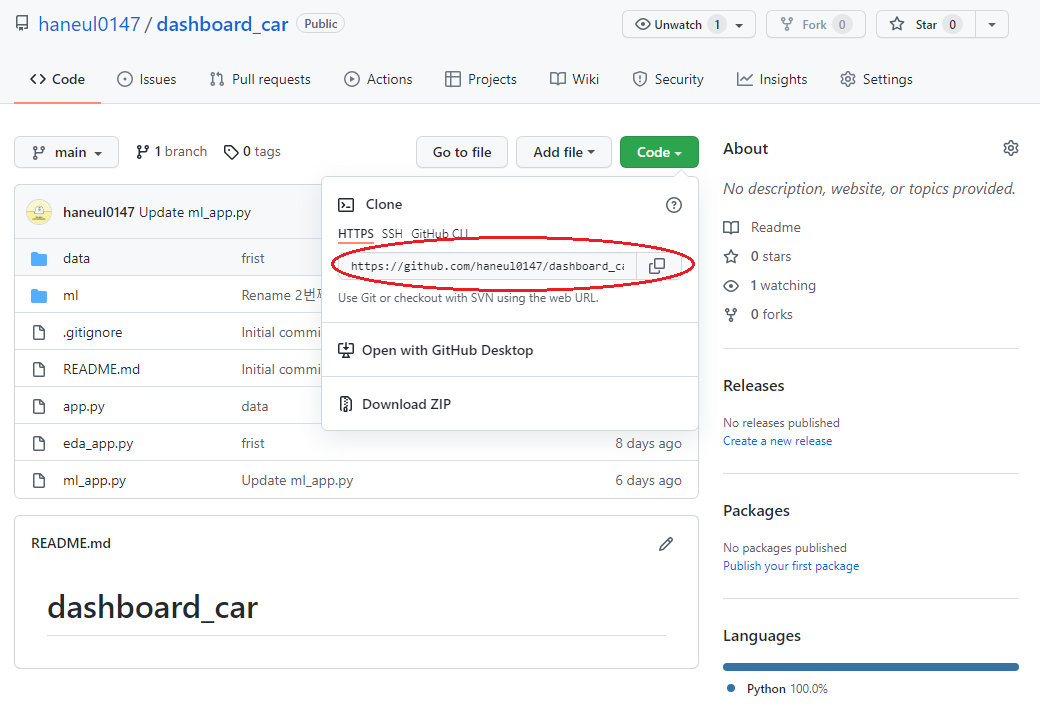Click the star icon beside 0 stars

coord(731,257)
